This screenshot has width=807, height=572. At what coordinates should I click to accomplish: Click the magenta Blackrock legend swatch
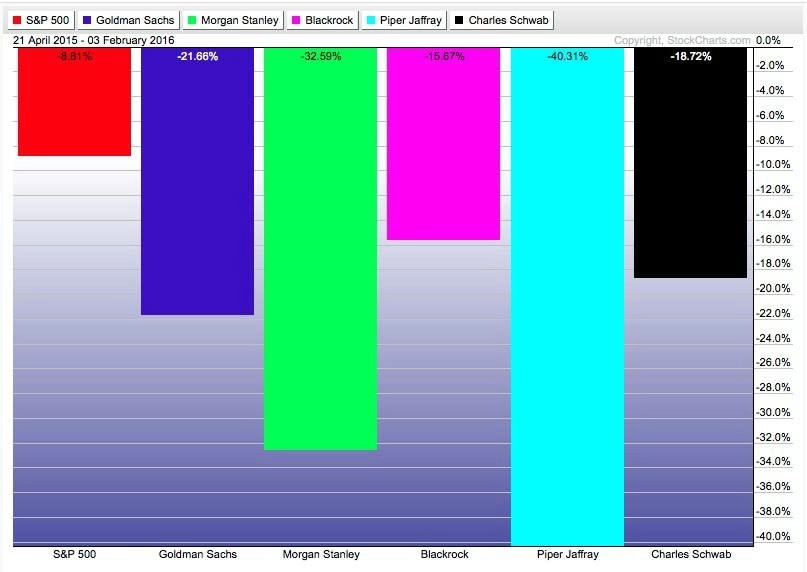296,20
